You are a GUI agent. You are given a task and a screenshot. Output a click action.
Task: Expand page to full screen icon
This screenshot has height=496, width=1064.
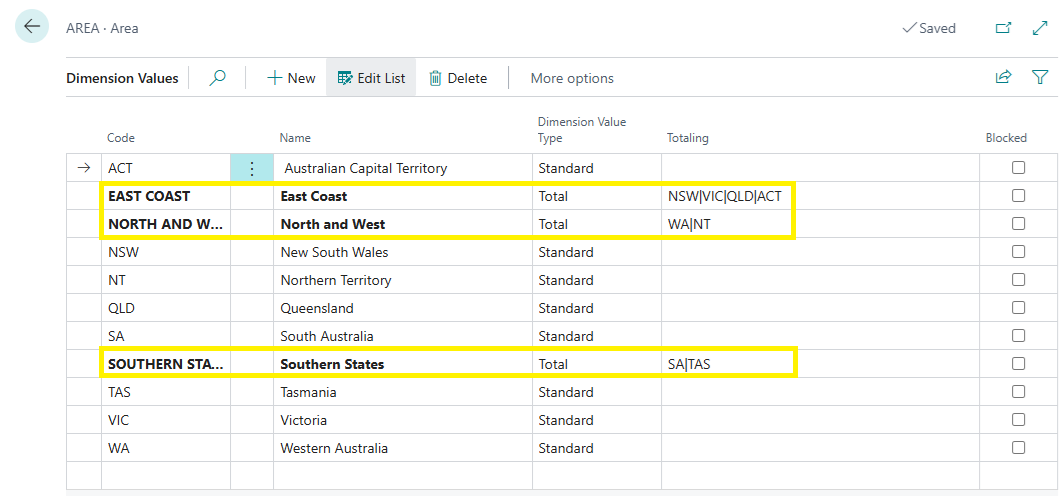[1040, 28]
